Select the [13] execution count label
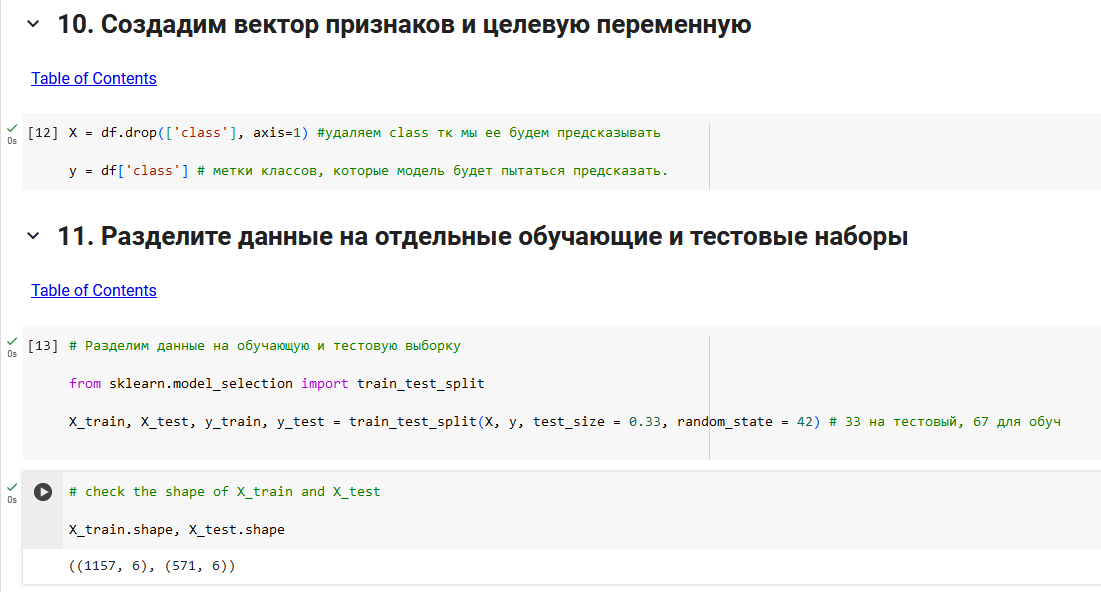This screenshot has height=592, width=1101. [43, 346]
